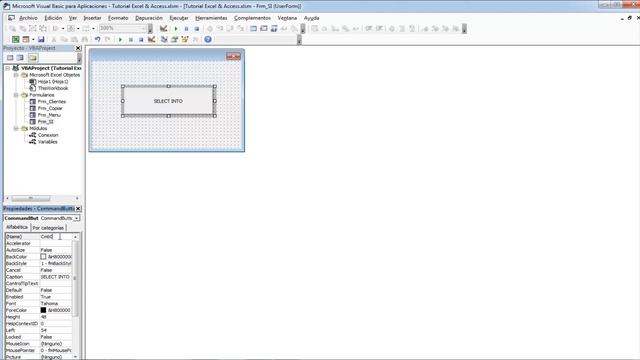
Task: Select Frm_Copiar in the project tree
Action: pyautogui.click(x=50, y=108)
